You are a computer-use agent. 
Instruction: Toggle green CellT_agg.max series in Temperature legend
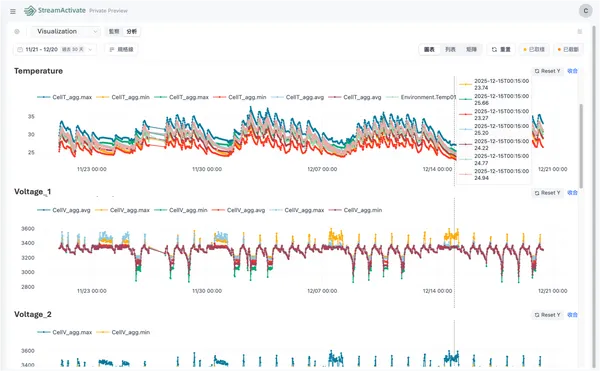[x=181, y=98]
